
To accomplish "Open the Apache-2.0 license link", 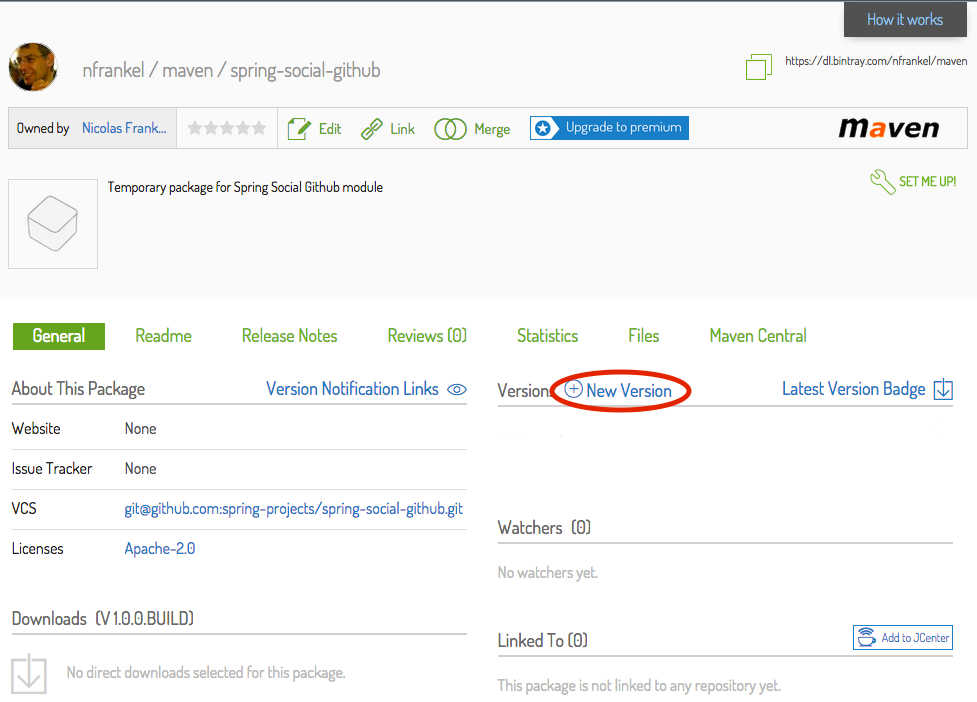I will coord(160,549).
